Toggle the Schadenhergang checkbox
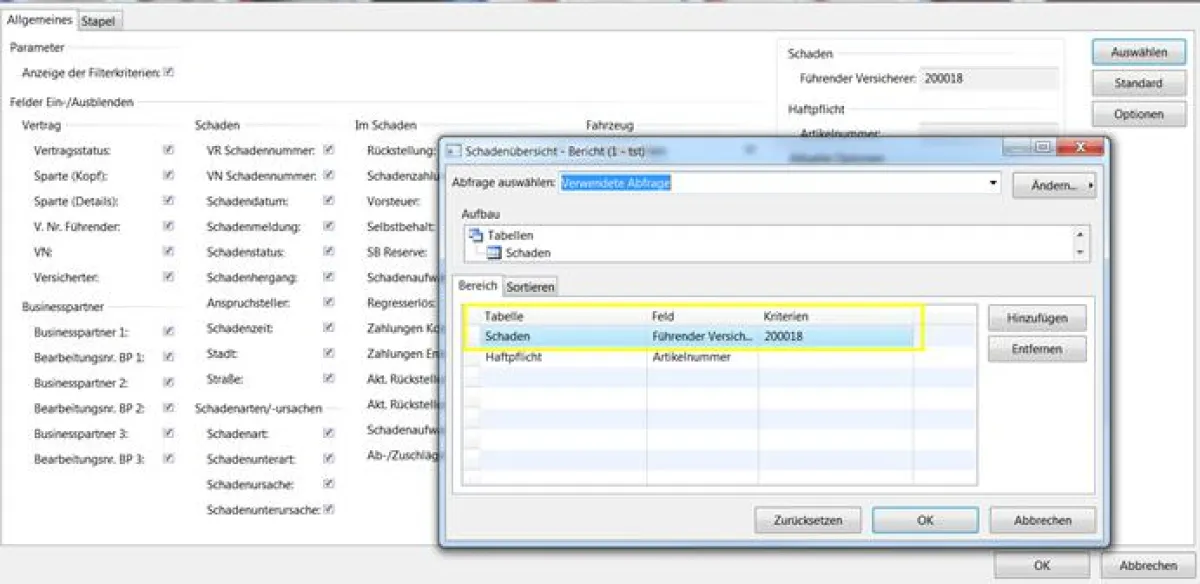This screenshot has height=584, width=1200. pyautogui.click(x=329, y=276)
